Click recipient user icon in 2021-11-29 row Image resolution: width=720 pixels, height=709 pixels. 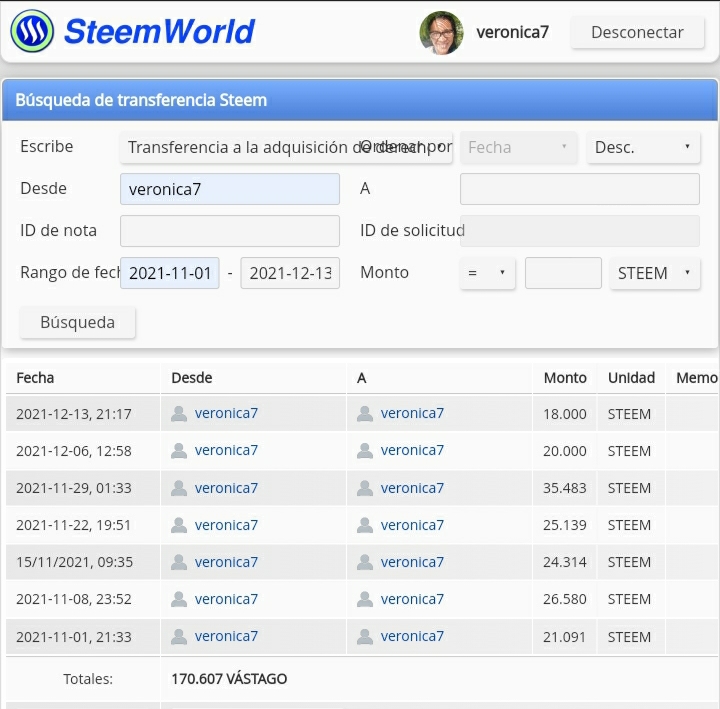click(x=365, y=488)
